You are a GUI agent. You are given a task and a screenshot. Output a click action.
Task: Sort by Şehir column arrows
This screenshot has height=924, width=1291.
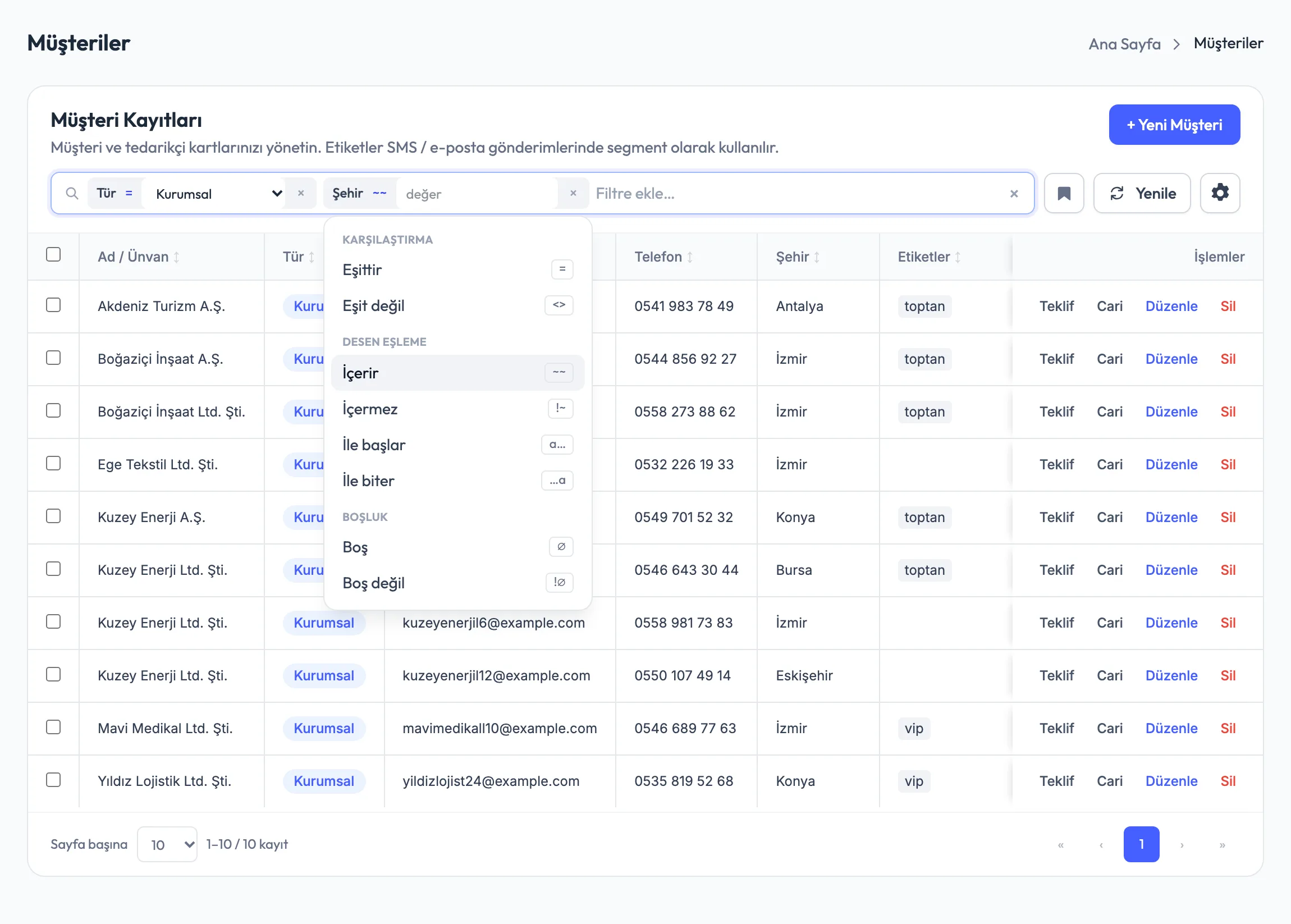(817, 257)
